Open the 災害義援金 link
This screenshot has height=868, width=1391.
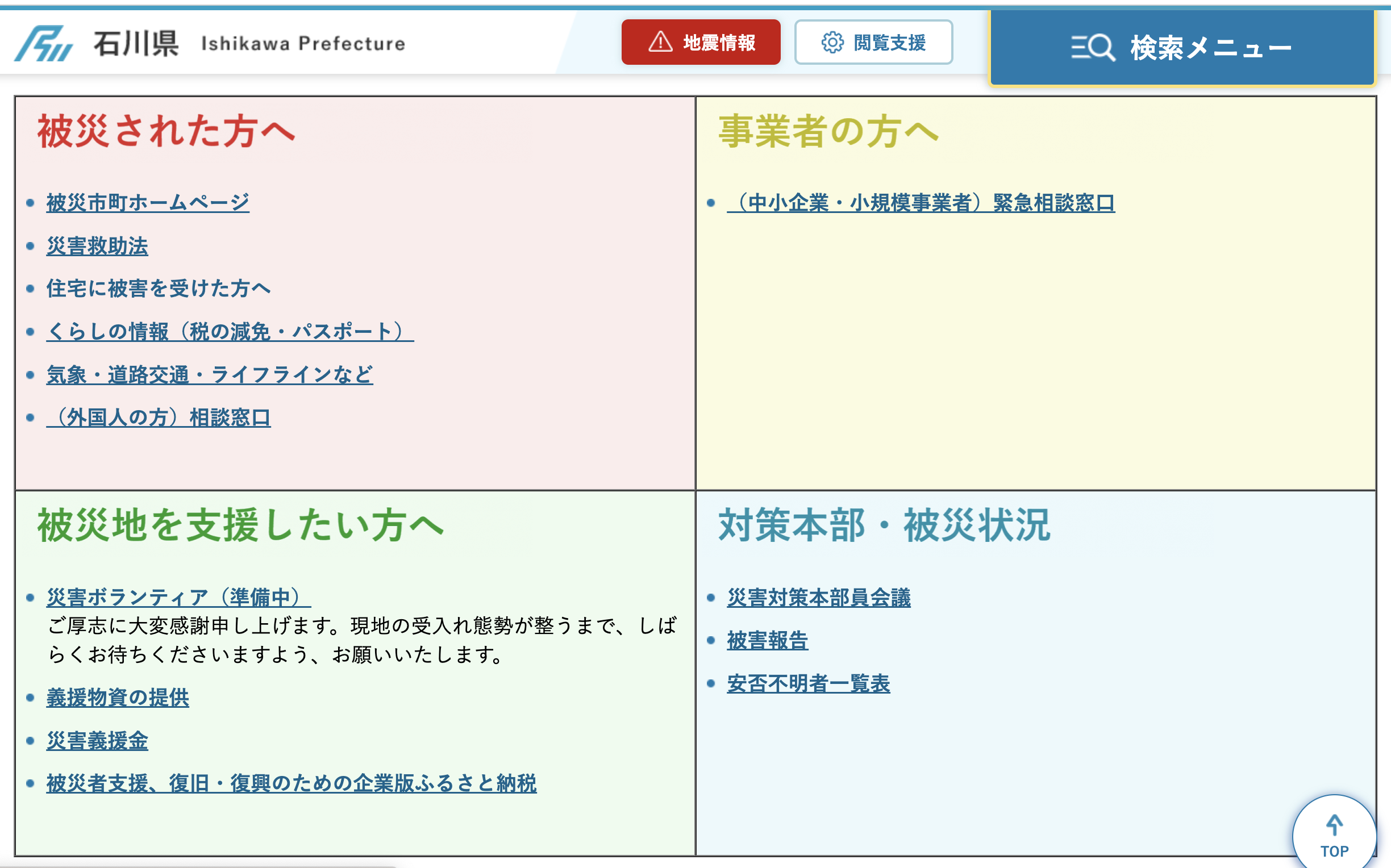(x=97, y=741)
